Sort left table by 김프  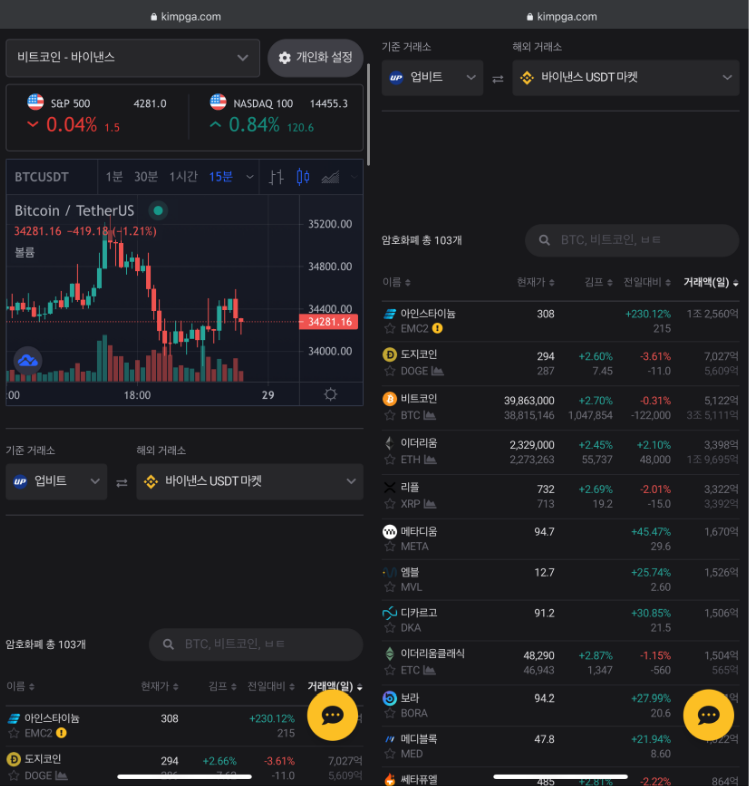(x=222, y=686)
